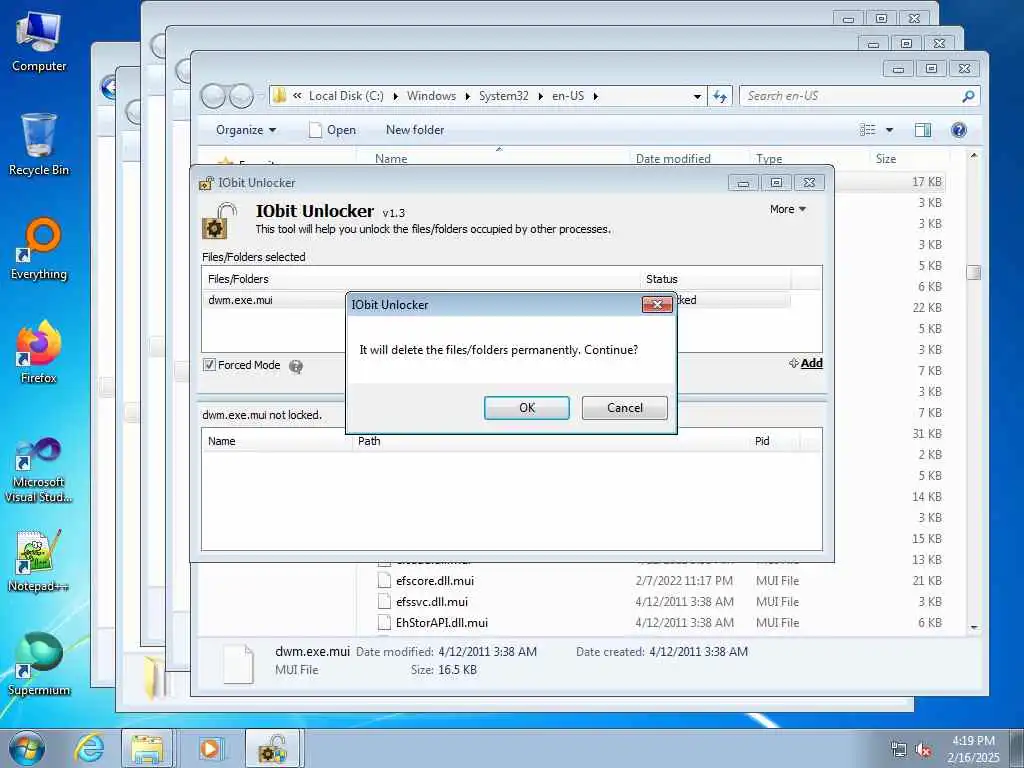Click Local Disk (C:) in the breadcrumb path
The image size is (1024, 768).
click(346, 96)
